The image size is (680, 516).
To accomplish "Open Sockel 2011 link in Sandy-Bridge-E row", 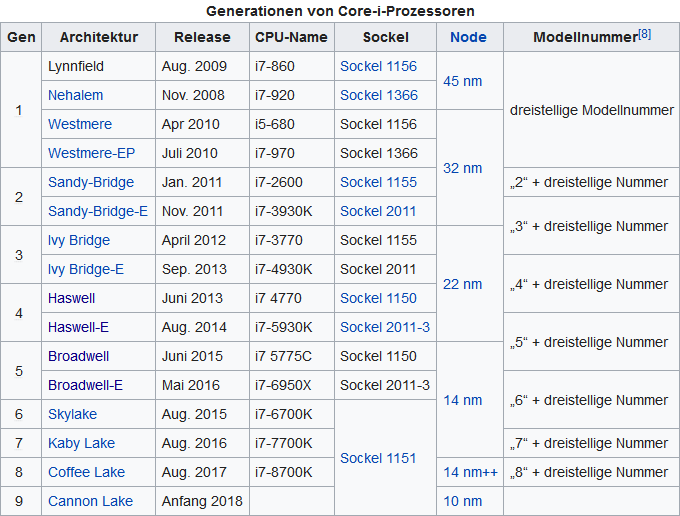I will tap(378, 211).
